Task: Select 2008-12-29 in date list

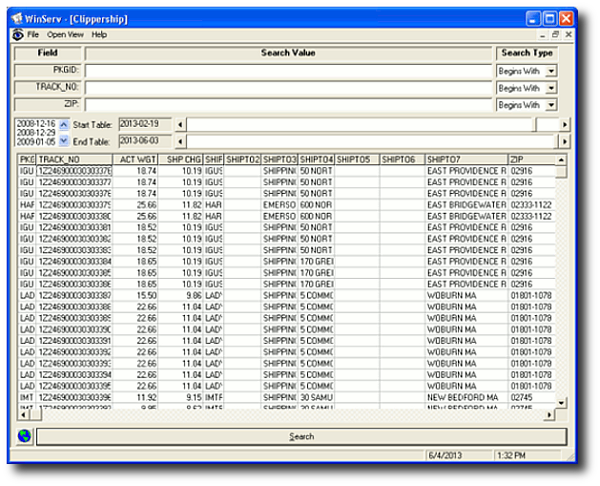Action: (36, 132)
